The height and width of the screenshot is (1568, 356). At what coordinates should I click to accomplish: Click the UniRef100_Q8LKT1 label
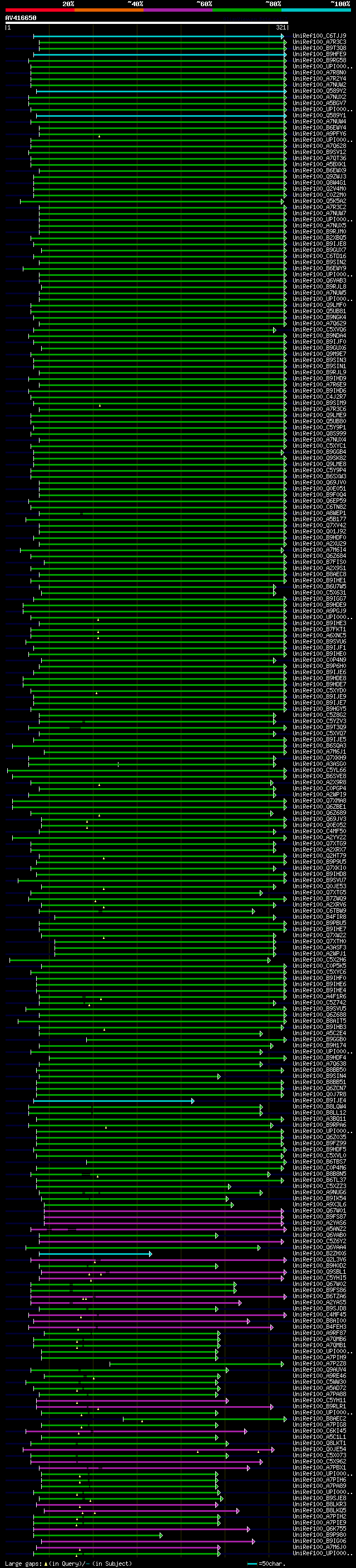[x=319, y=1443]
